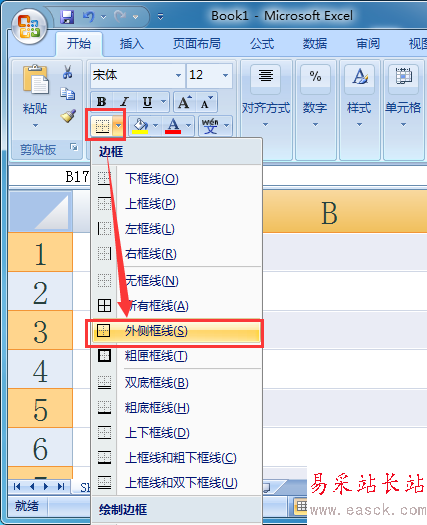The width and height of the screenshot is (427, 525).
Task: Choose 右框线(R) right border
Action: click(176, 253)
